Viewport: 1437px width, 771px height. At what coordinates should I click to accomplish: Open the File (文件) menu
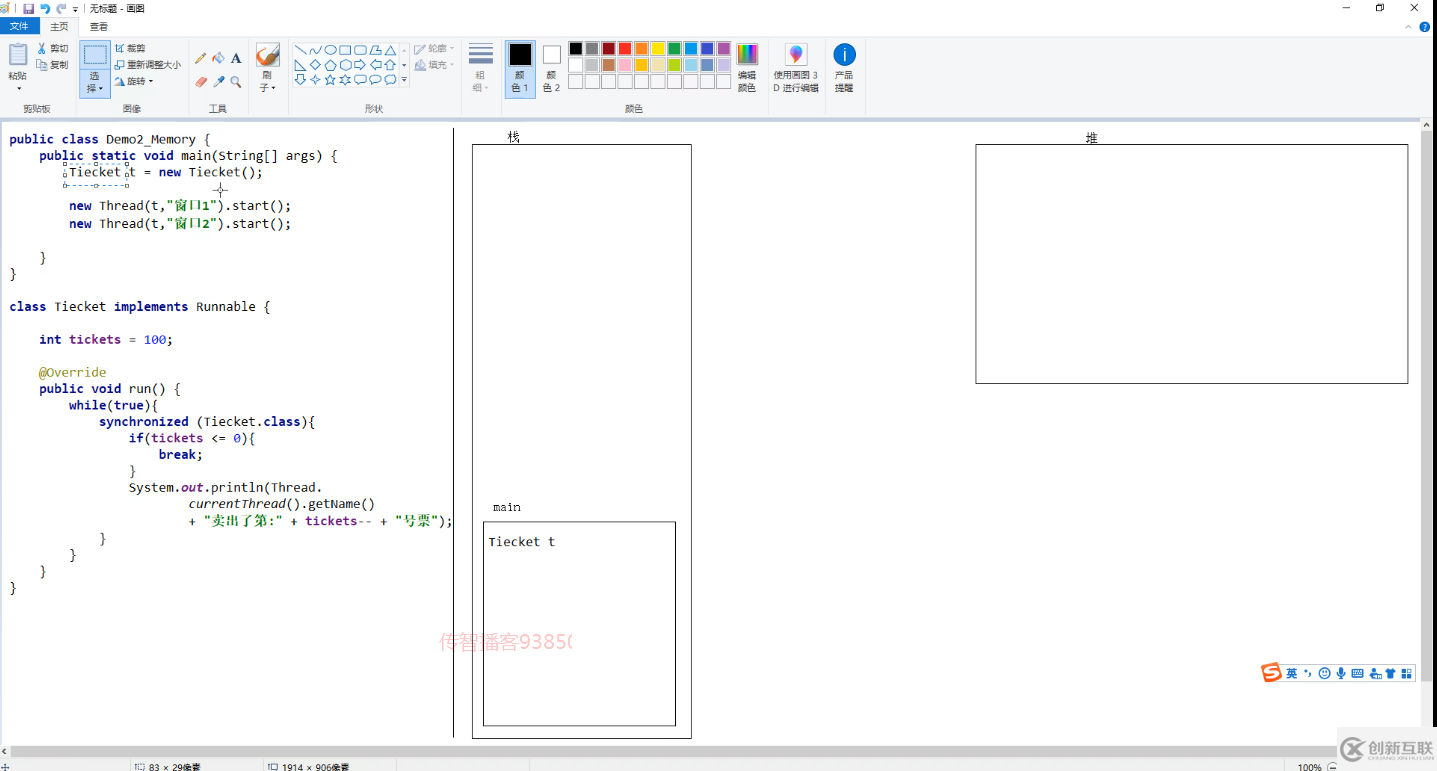[19, 26]
